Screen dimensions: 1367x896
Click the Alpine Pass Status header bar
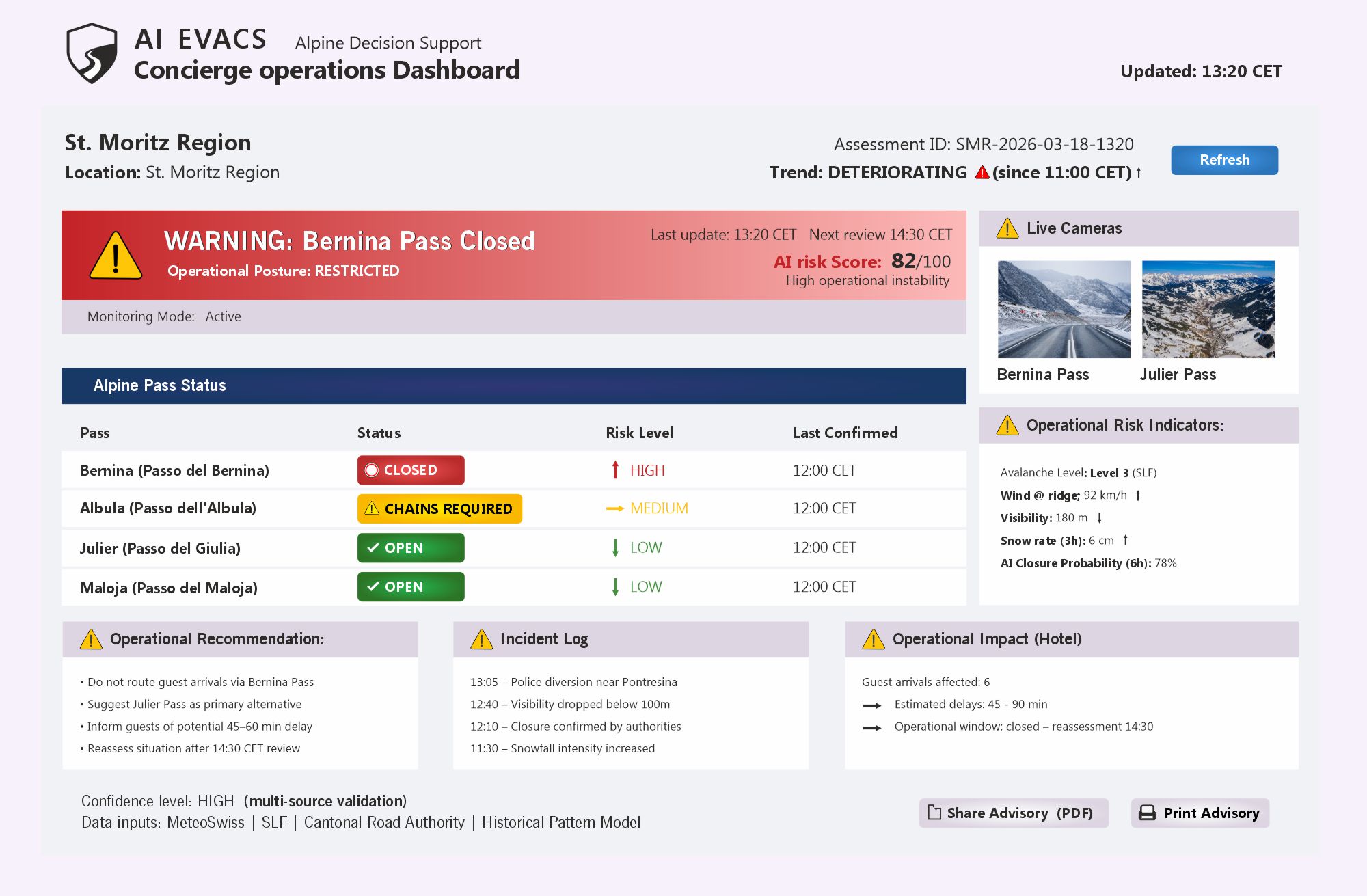tap(514, 385)
